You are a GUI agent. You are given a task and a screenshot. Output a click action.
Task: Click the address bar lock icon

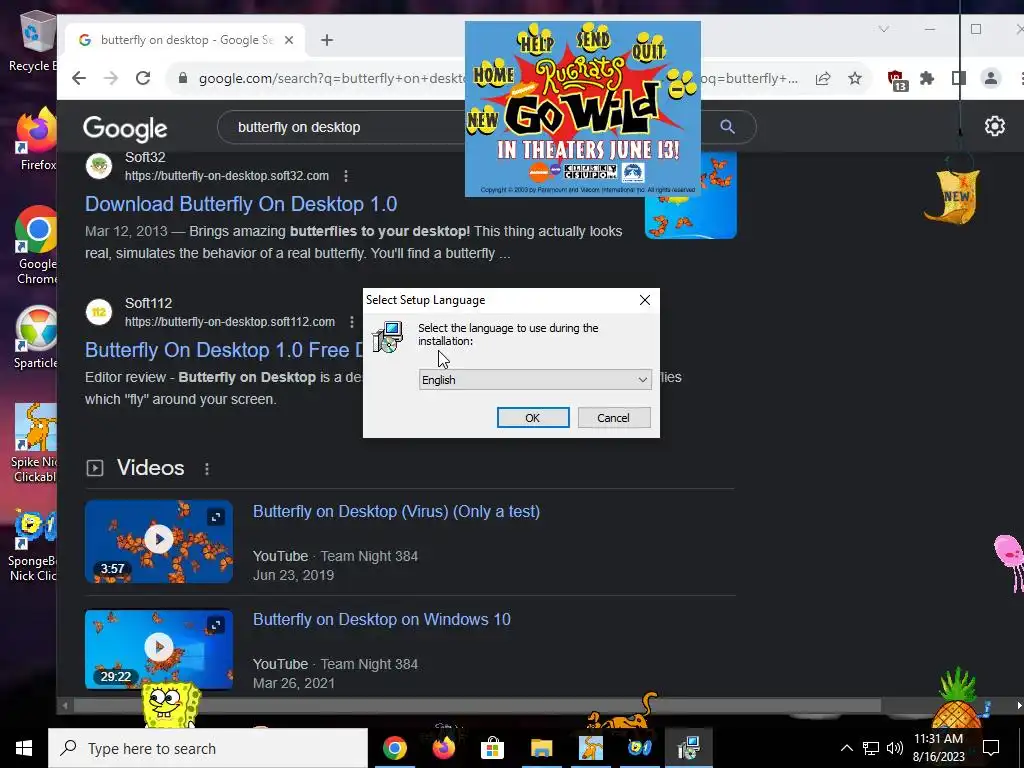(183, 78)
